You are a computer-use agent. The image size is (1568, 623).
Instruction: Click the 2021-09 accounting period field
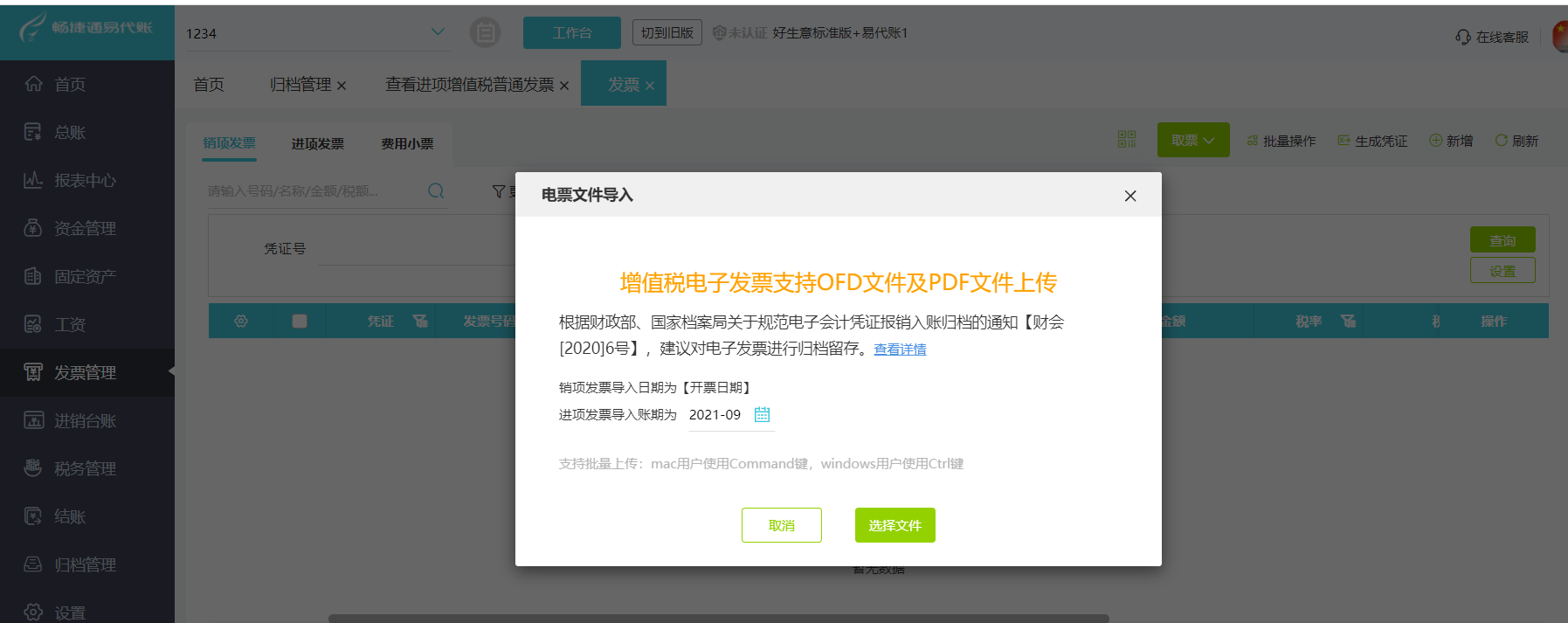point(730,415)
